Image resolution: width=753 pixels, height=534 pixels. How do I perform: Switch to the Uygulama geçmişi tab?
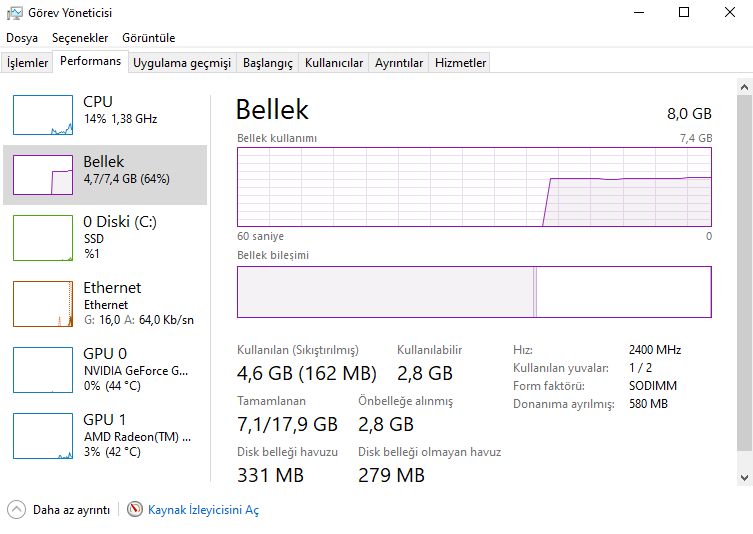(x=182, y=63)
